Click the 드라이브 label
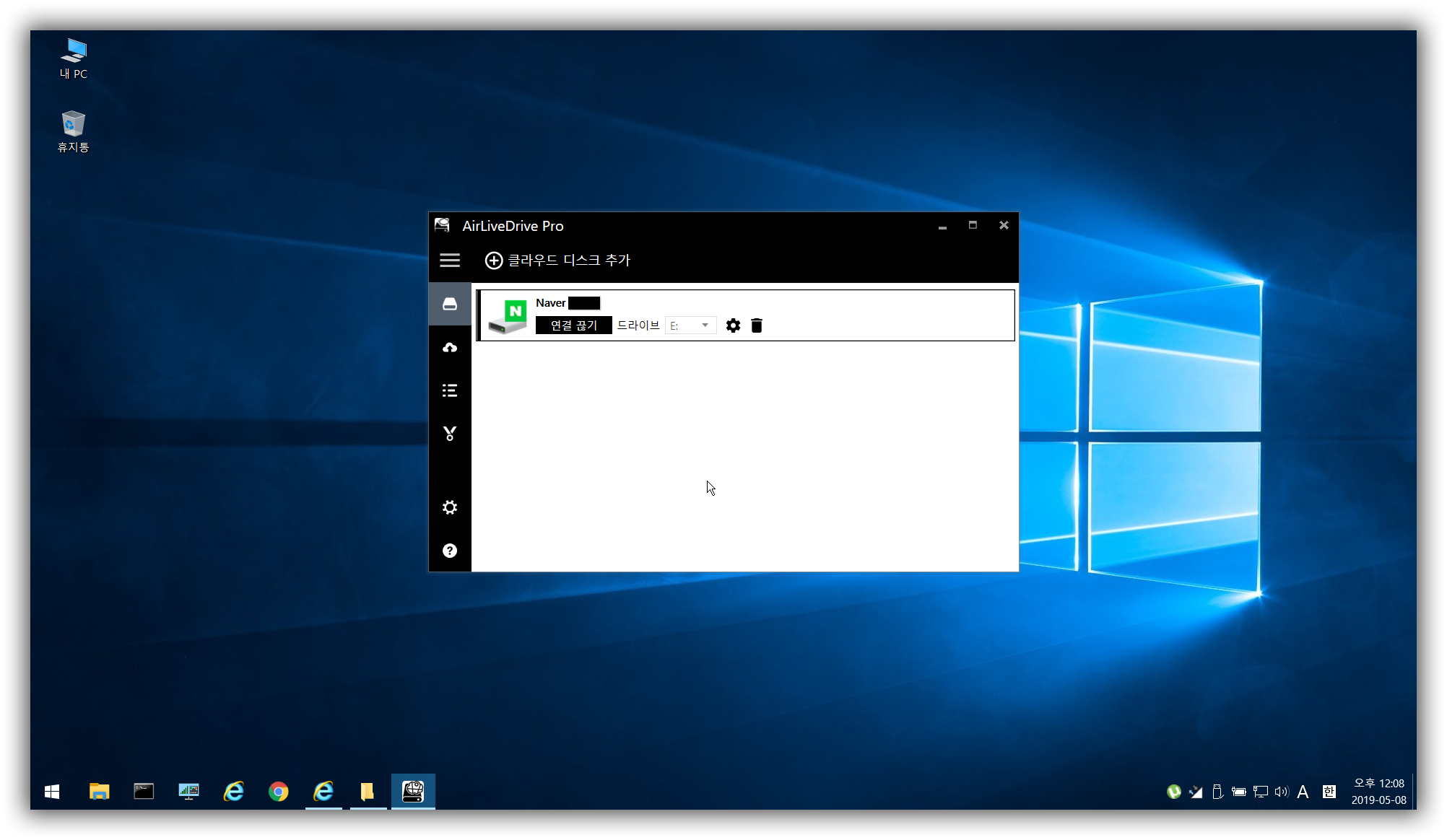1447x840 pixels. [x=638, y=325]
